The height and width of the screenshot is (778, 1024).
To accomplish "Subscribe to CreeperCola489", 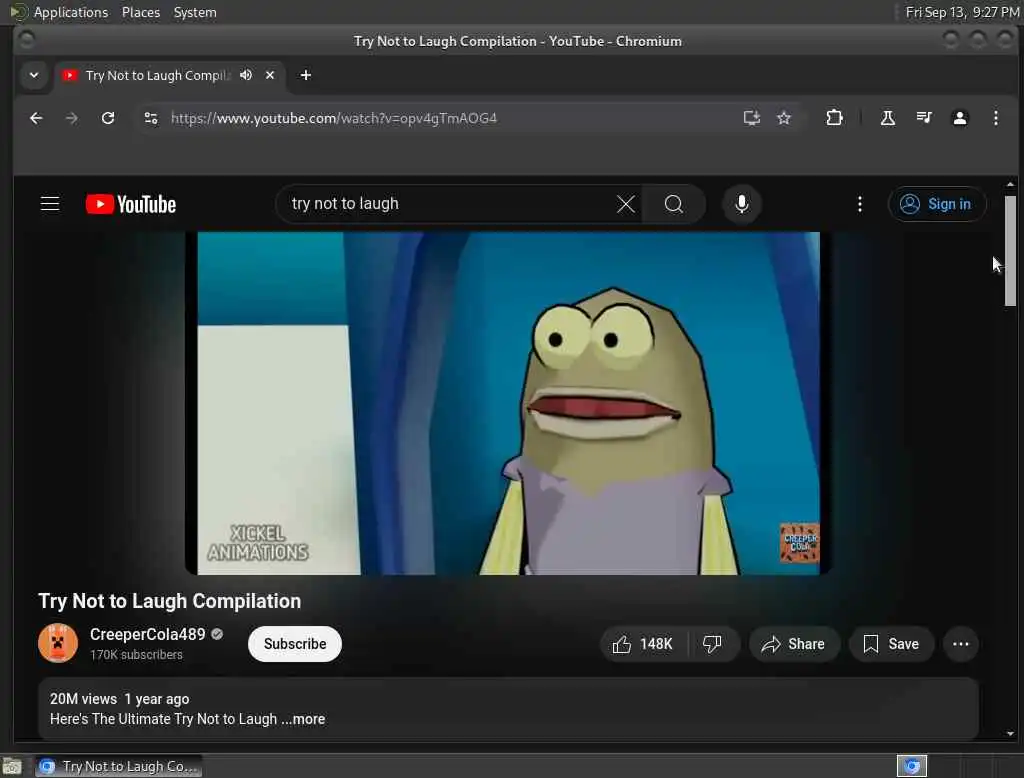I will tap(295, 644).
